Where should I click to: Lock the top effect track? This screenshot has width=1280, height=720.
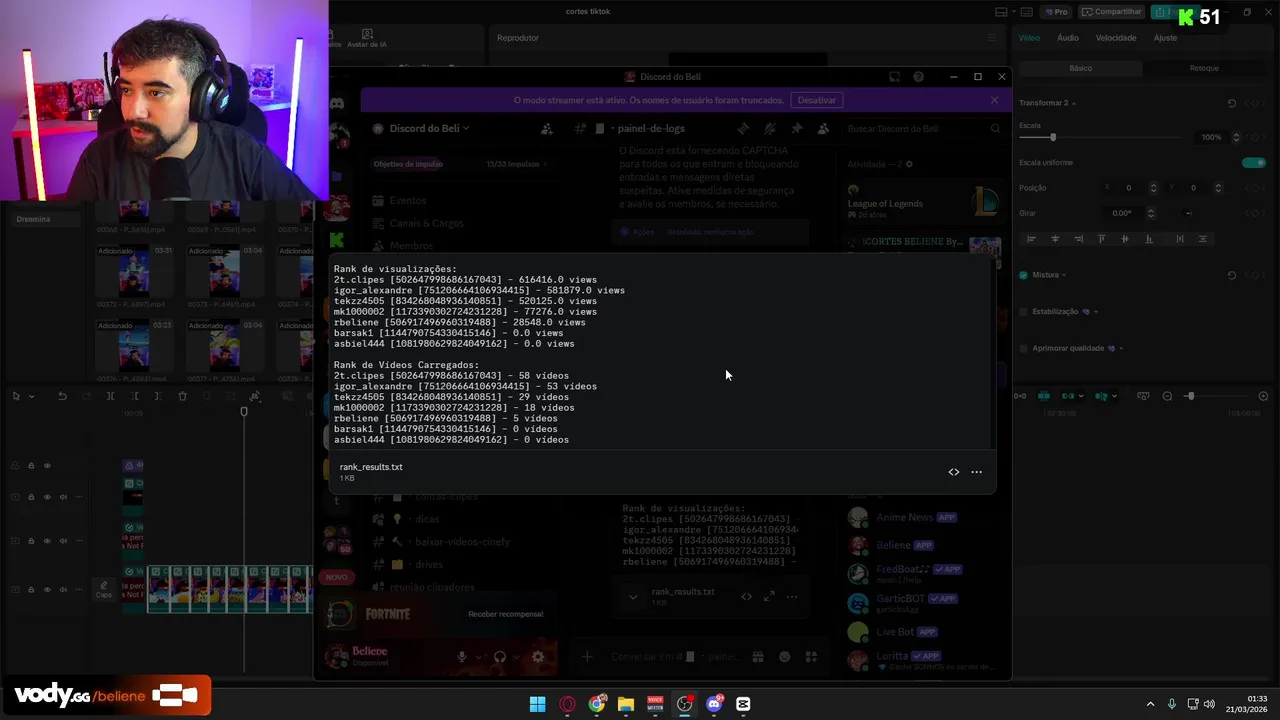31,466
